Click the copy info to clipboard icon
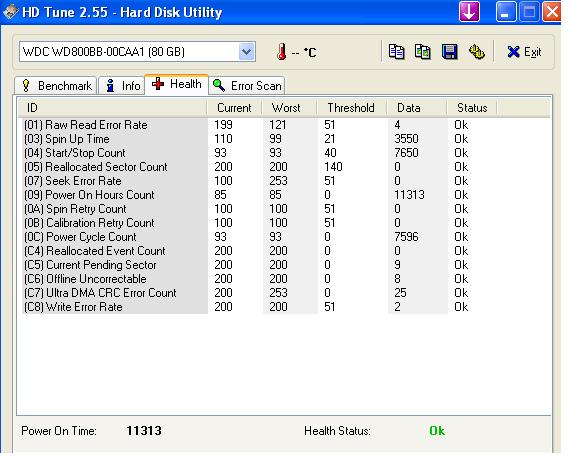Image resolution: width=570 pixels, height=462 pixels. (396, 52)
